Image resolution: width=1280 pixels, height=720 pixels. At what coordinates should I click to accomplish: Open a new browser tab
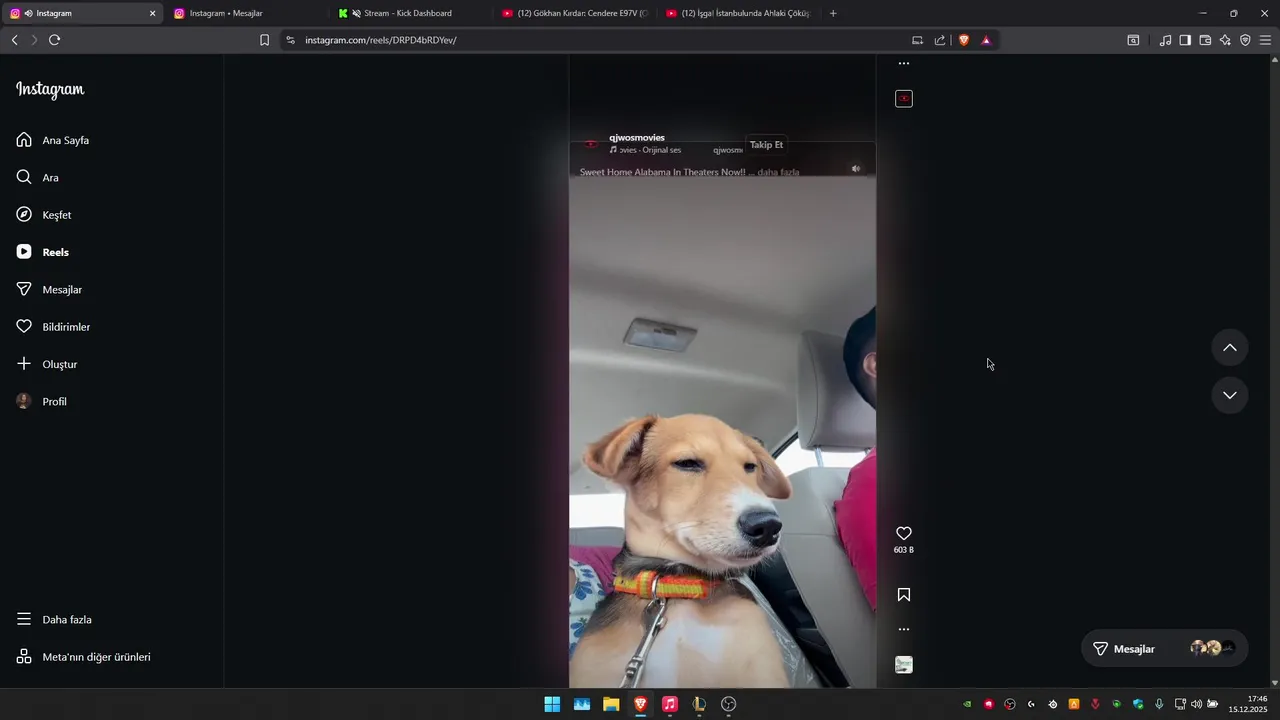[x=833, y=13]
